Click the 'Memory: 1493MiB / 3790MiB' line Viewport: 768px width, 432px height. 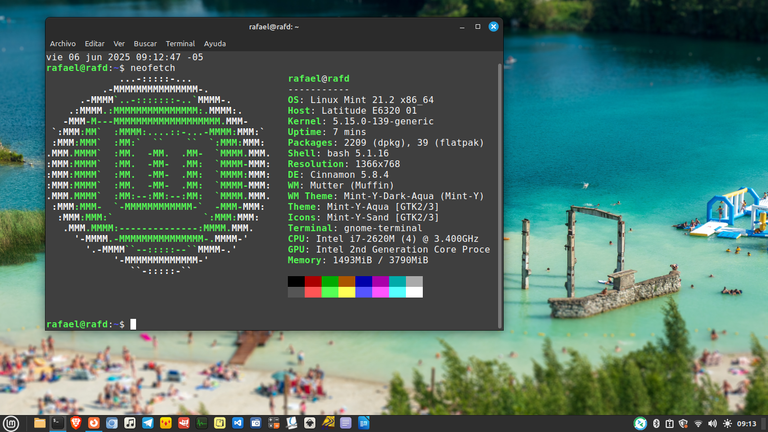[358, 261]
